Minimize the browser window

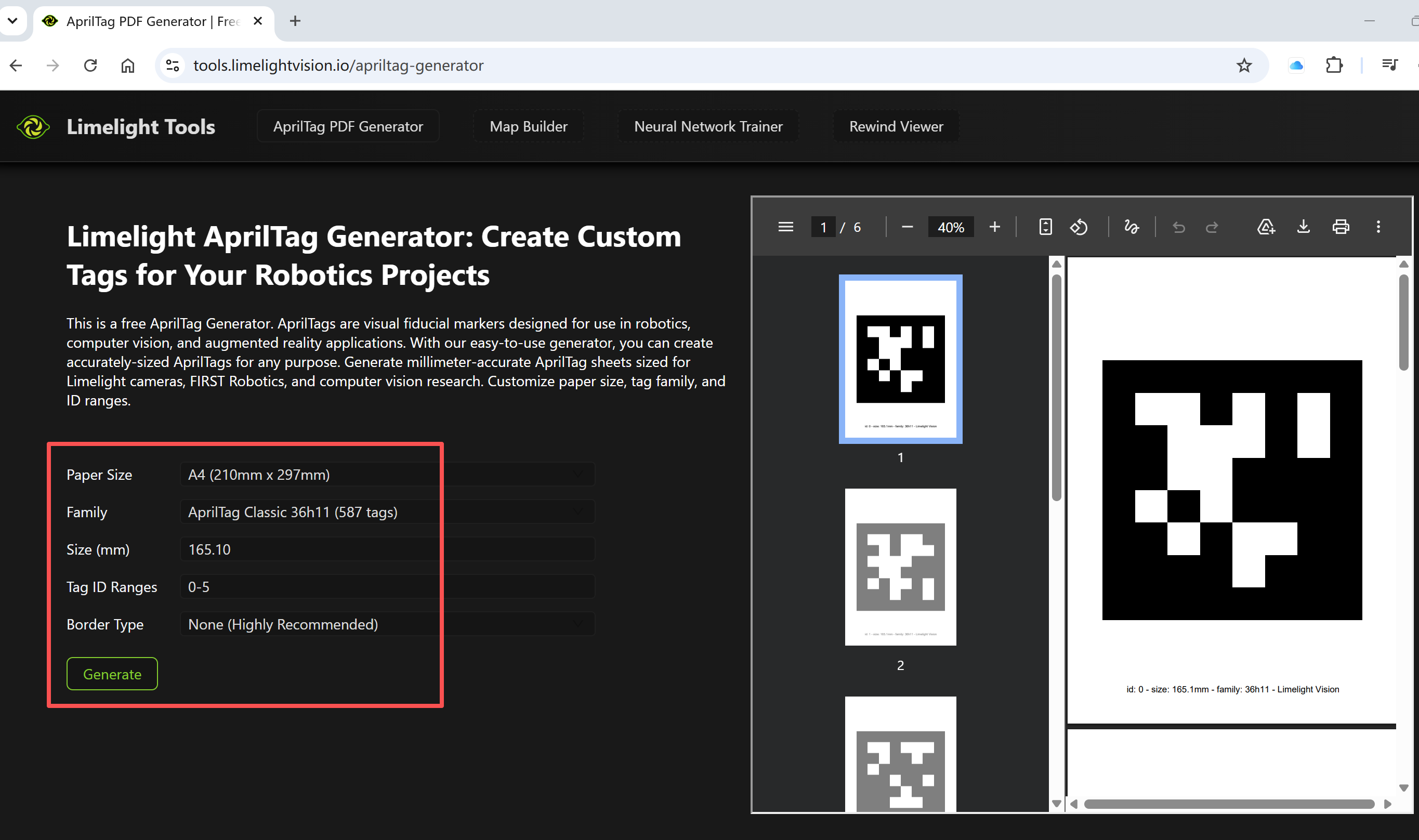(x=1369, y=21)
